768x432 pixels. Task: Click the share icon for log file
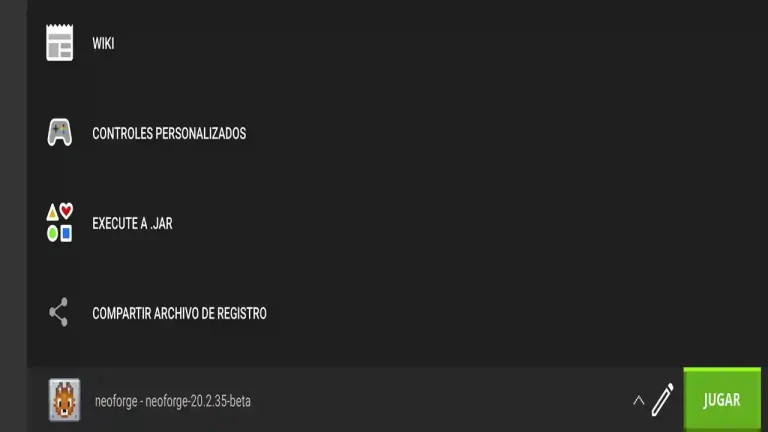click(x=58, y=312)
